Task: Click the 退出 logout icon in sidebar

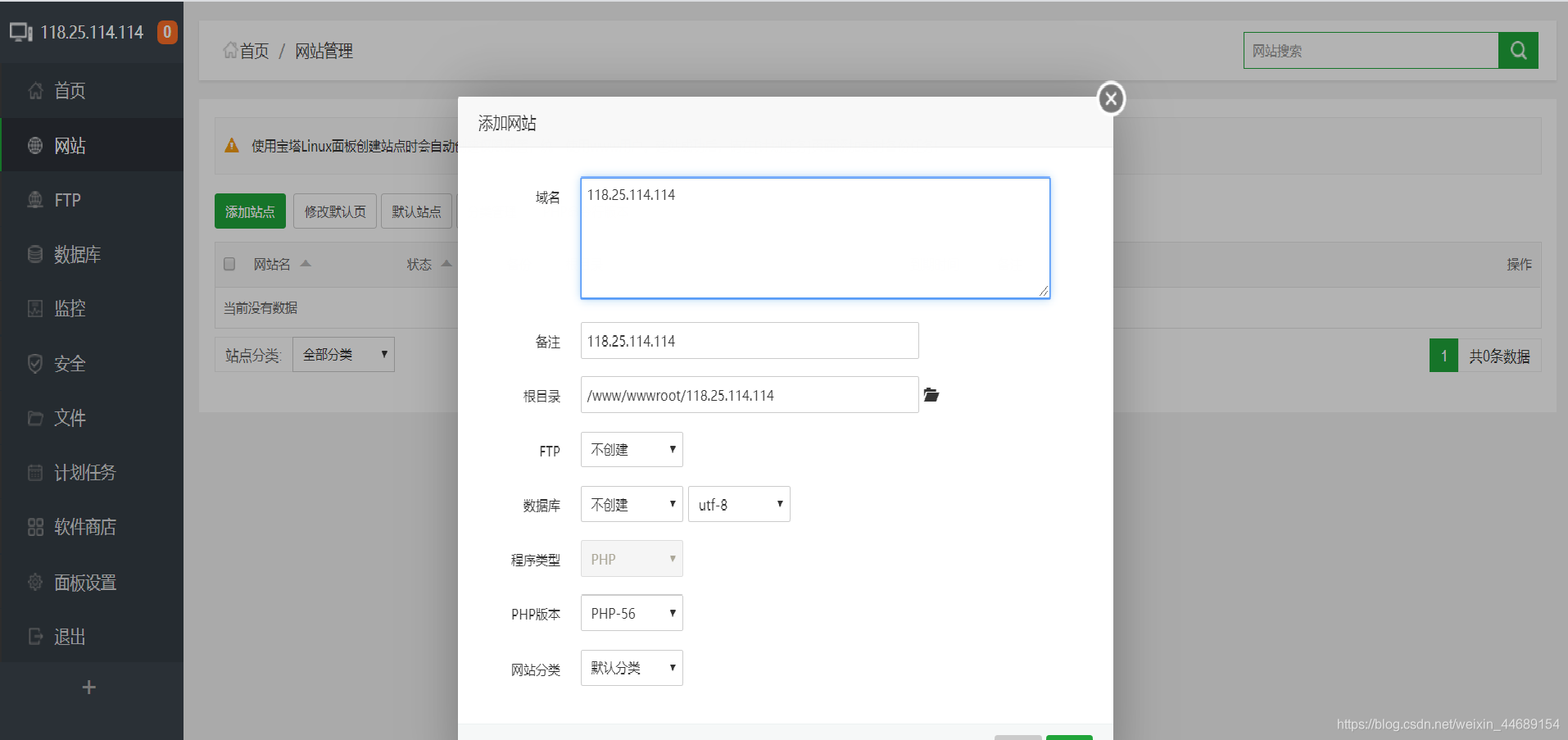Action: [35, 637]
